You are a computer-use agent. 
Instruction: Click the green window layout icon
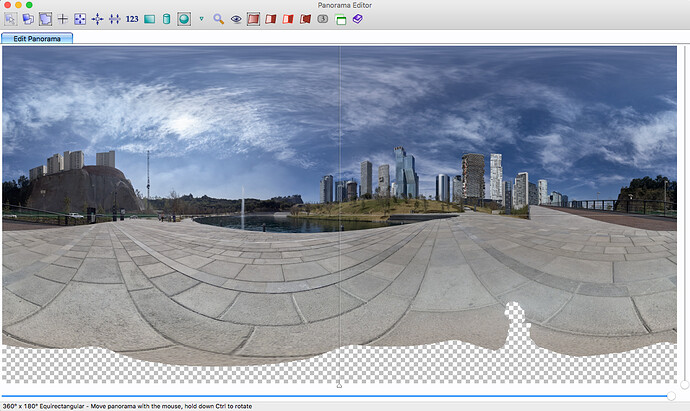[341, 19]
